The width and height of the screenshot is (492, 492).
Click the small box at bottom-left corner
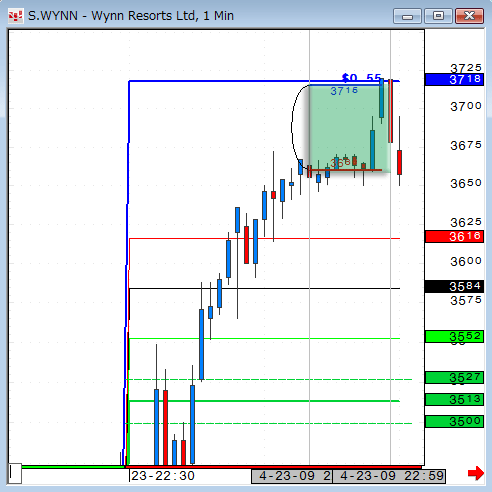click(x=15, y=473)
